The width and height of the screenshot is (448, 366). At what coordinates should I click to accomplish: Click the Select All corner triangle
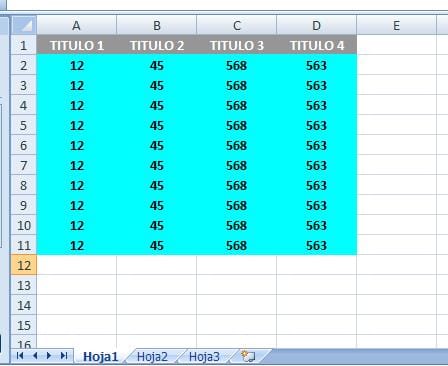click(x=24, y=25)
